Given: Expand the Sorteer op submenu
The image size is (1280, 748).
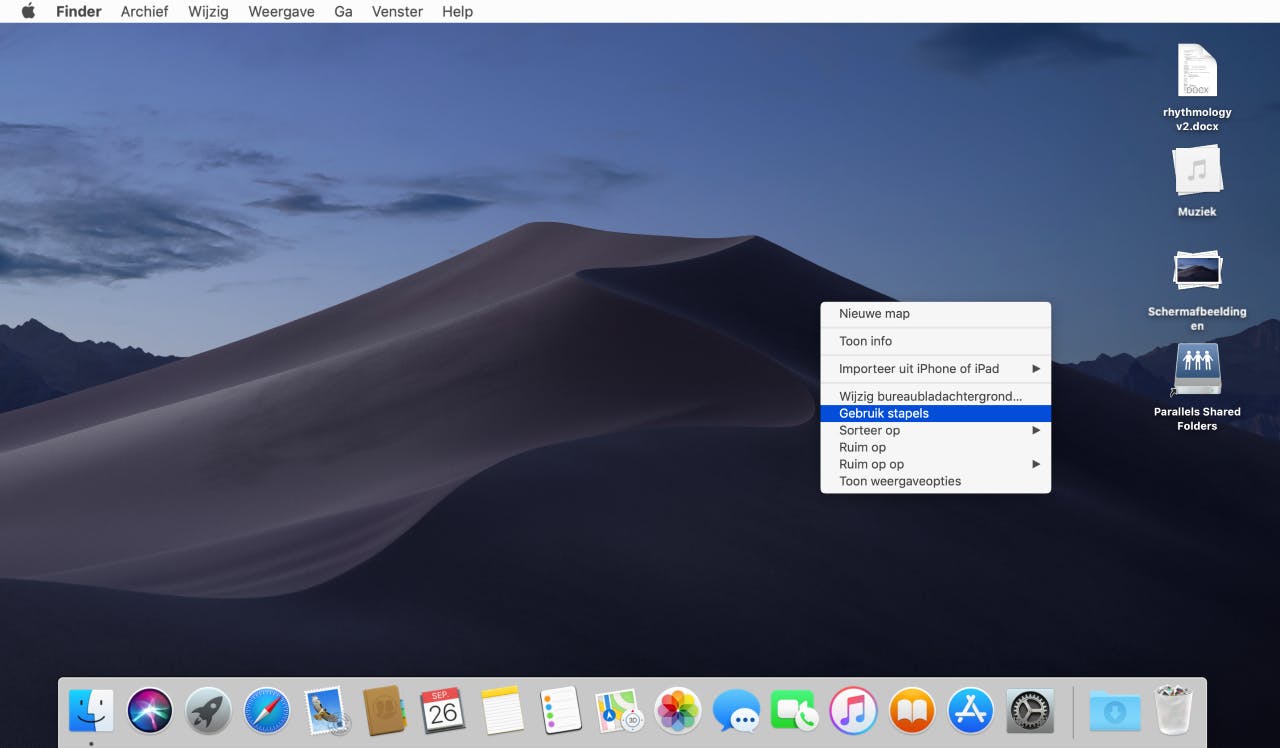Looking at the screenshot, I should click(936, 430).
